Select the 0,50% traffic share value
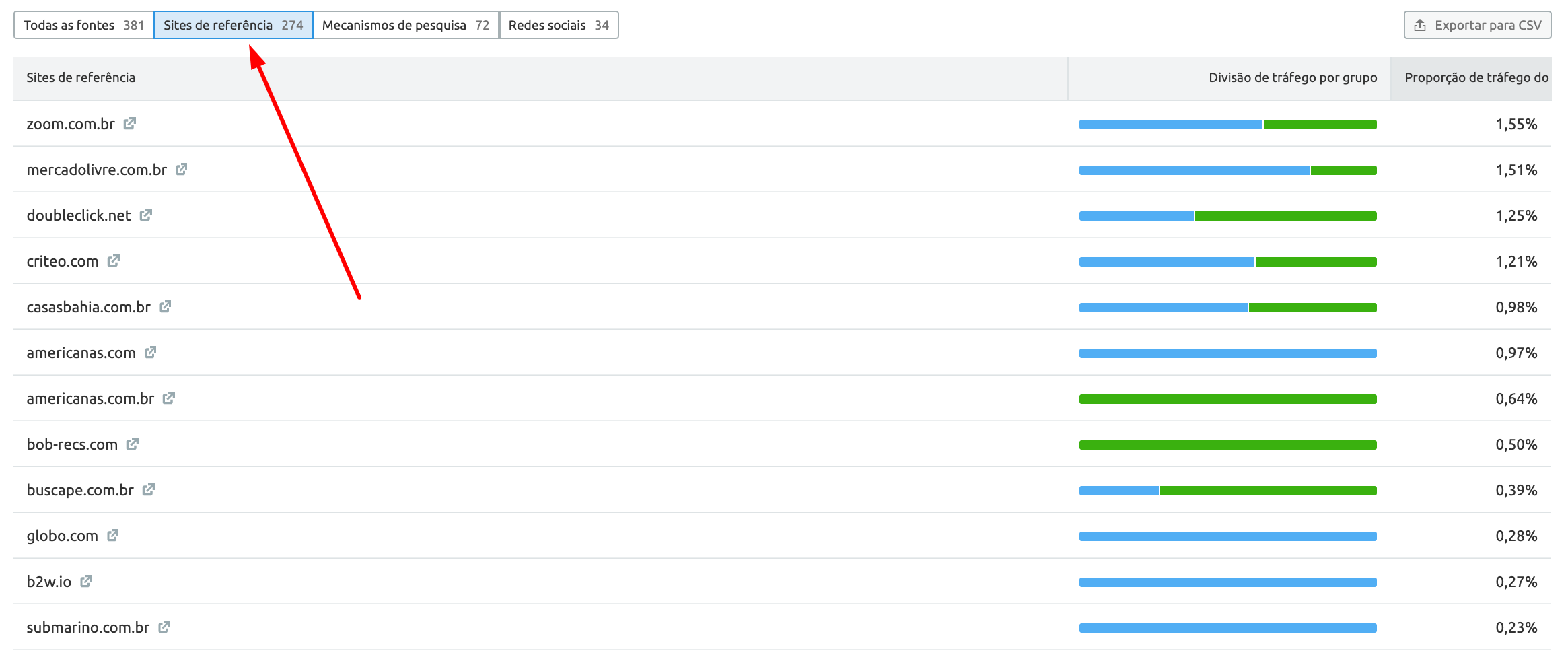This screenshot has height=665, width=1568. 1516,444
